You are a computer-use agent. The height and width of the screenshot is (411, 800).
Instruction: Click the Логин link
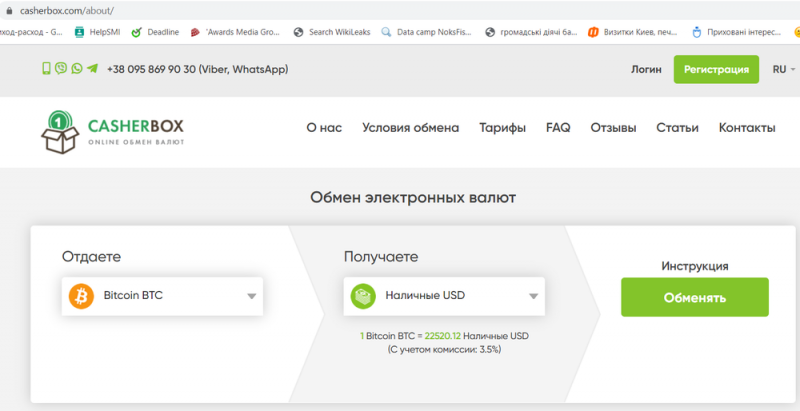click(646, 70)
